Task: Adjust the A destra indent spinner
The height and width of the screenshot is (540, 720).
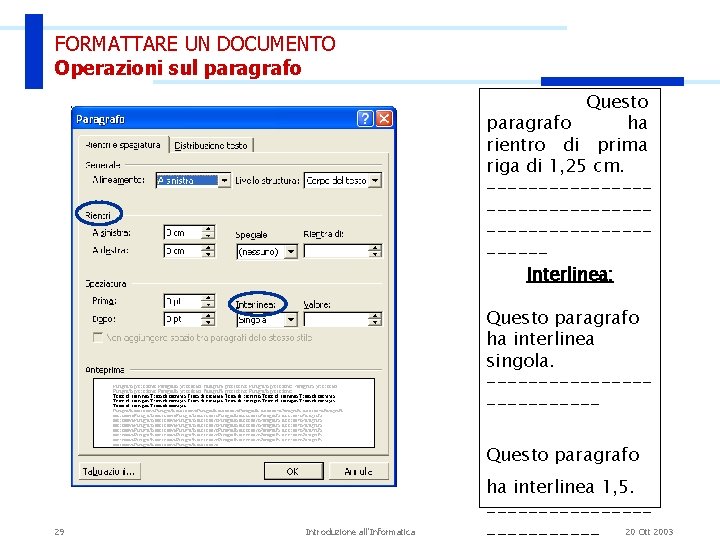Action: click(208, 251)
